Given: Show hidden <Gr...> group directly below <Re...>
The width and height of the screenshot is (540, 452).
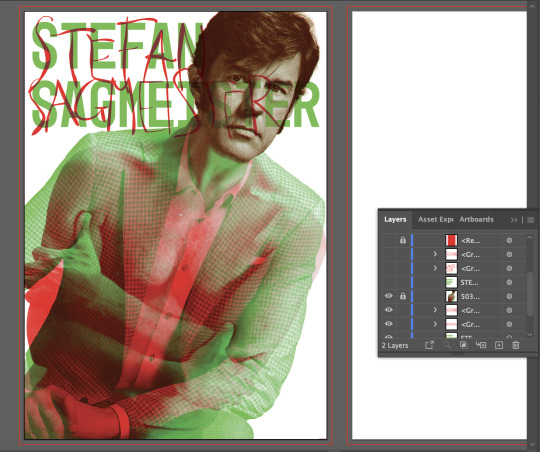Looking at the screenshot, I should click(x=388, y=254).
